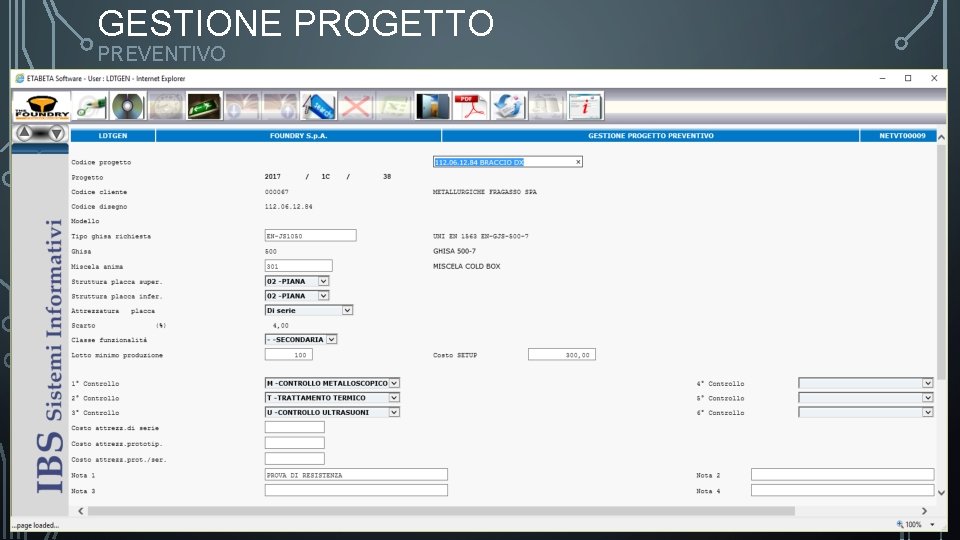960x540 pixels.
Task: Click the METALLURGICHE FRAGASSO SPA text
Action: click(x=485, y=192)
